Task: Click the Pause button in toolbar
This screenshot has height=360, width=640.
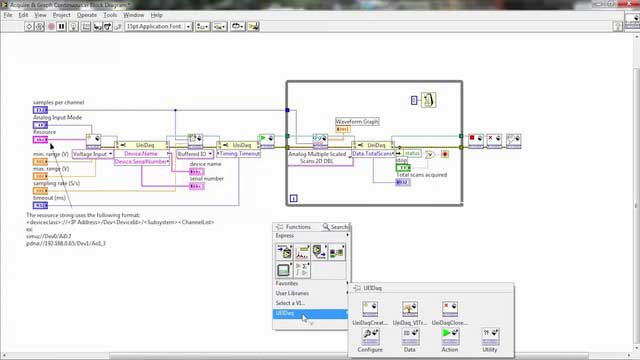Action: (62, 27)
